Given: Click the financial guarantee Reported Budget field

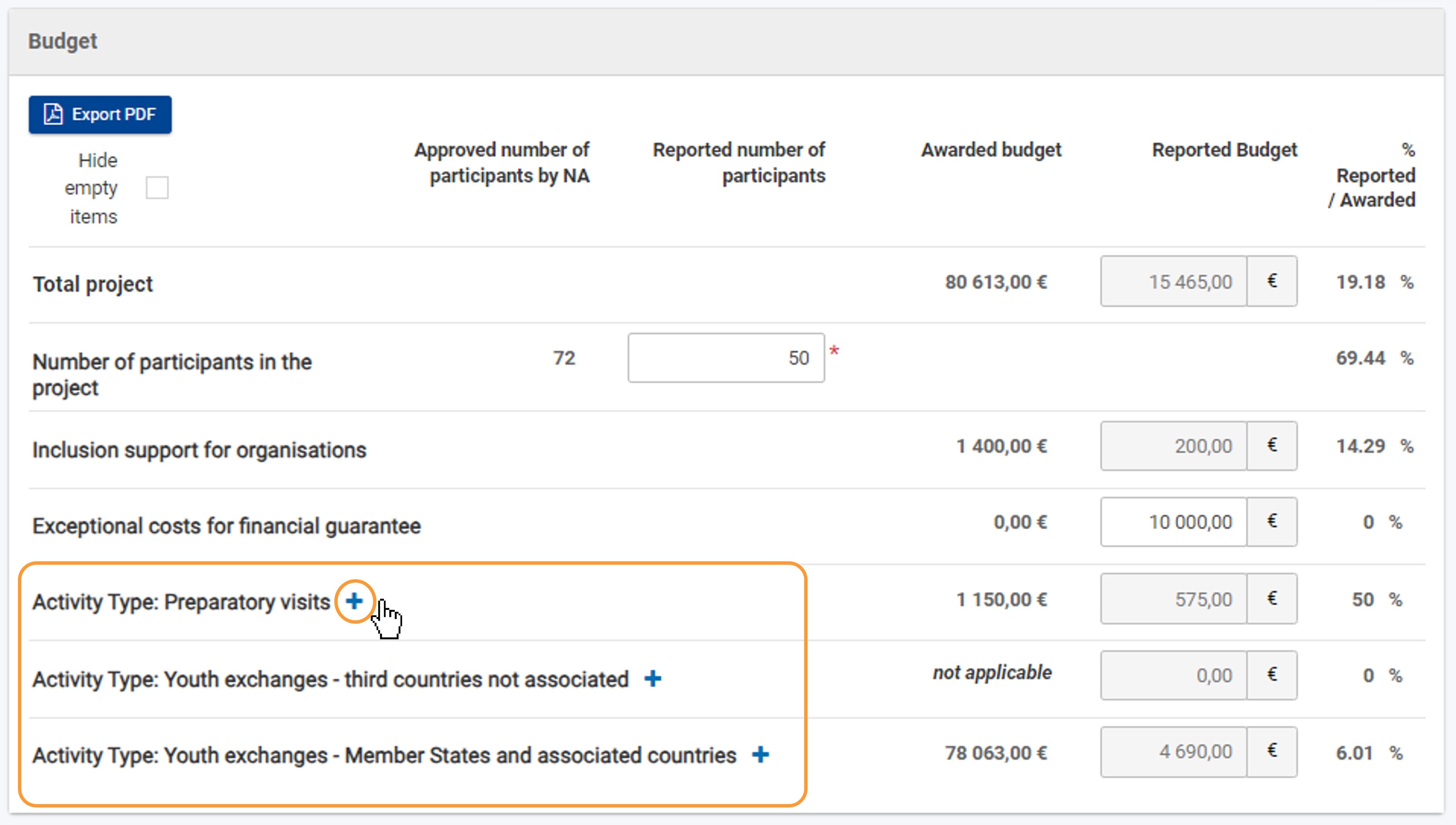Looking at the screenshot, I should (x=1173, y=522).
